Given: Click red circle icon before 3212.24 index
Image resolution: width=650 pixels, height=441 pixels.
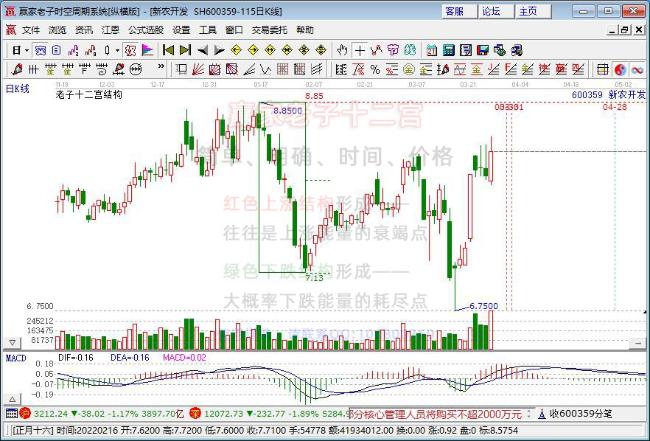Looking at the screenshot, I should pos(25,413).
